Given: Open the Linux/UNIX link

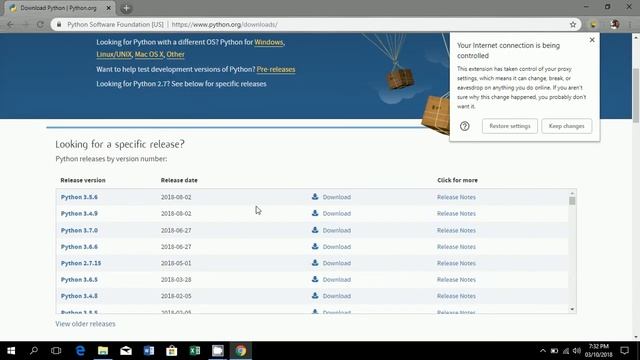Looking at the screenshot, I should click(114, 54).
